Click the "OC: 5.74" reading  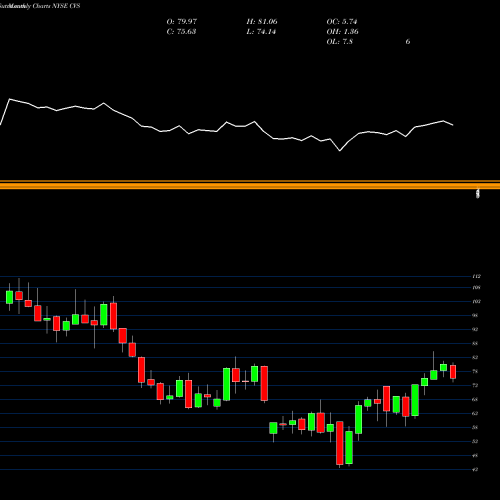(x=342, y=22)
